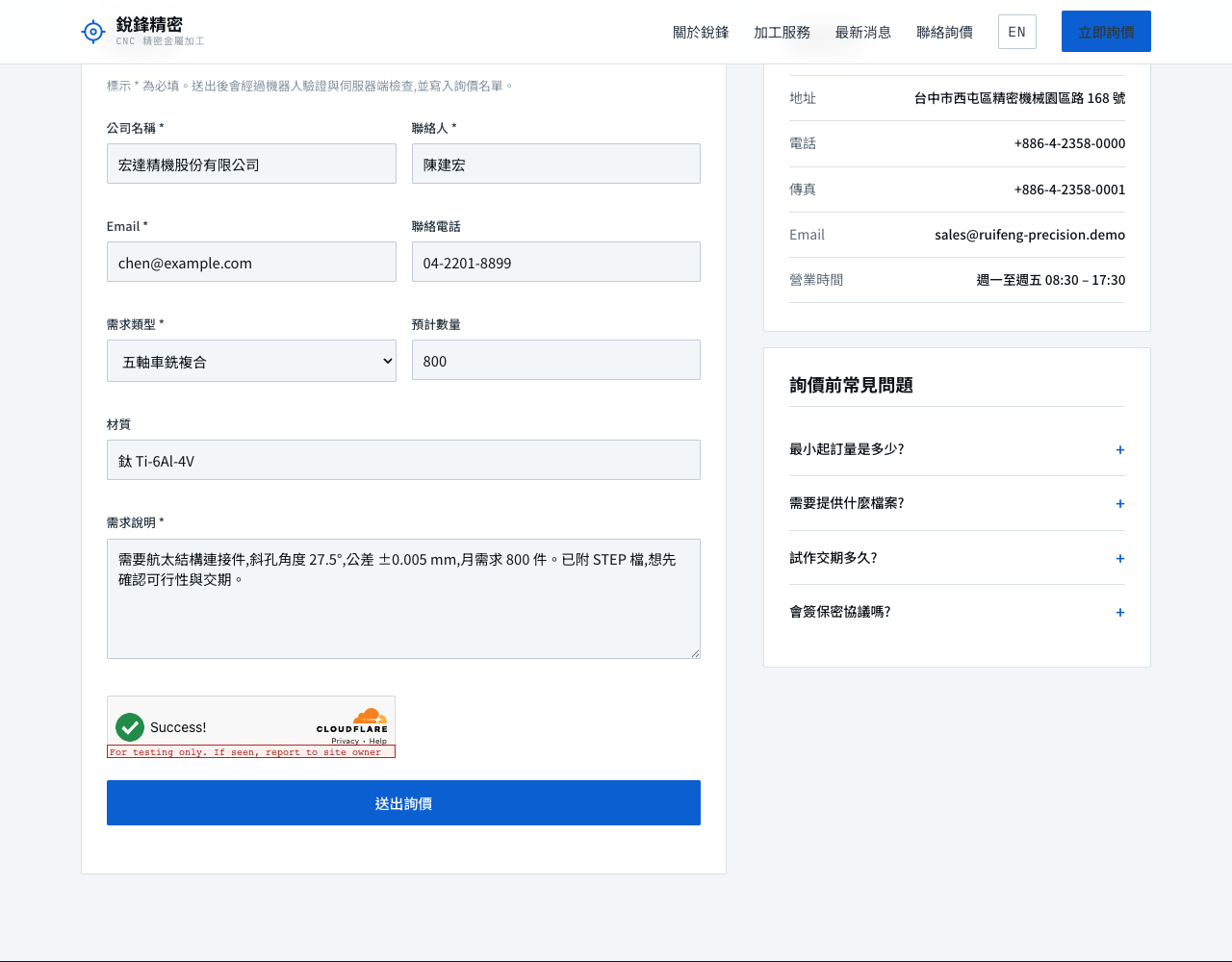Click the address 台中市西屯區精密機械園區路 168 號
Screen dimensions: 1232x962
[1019, 98]
